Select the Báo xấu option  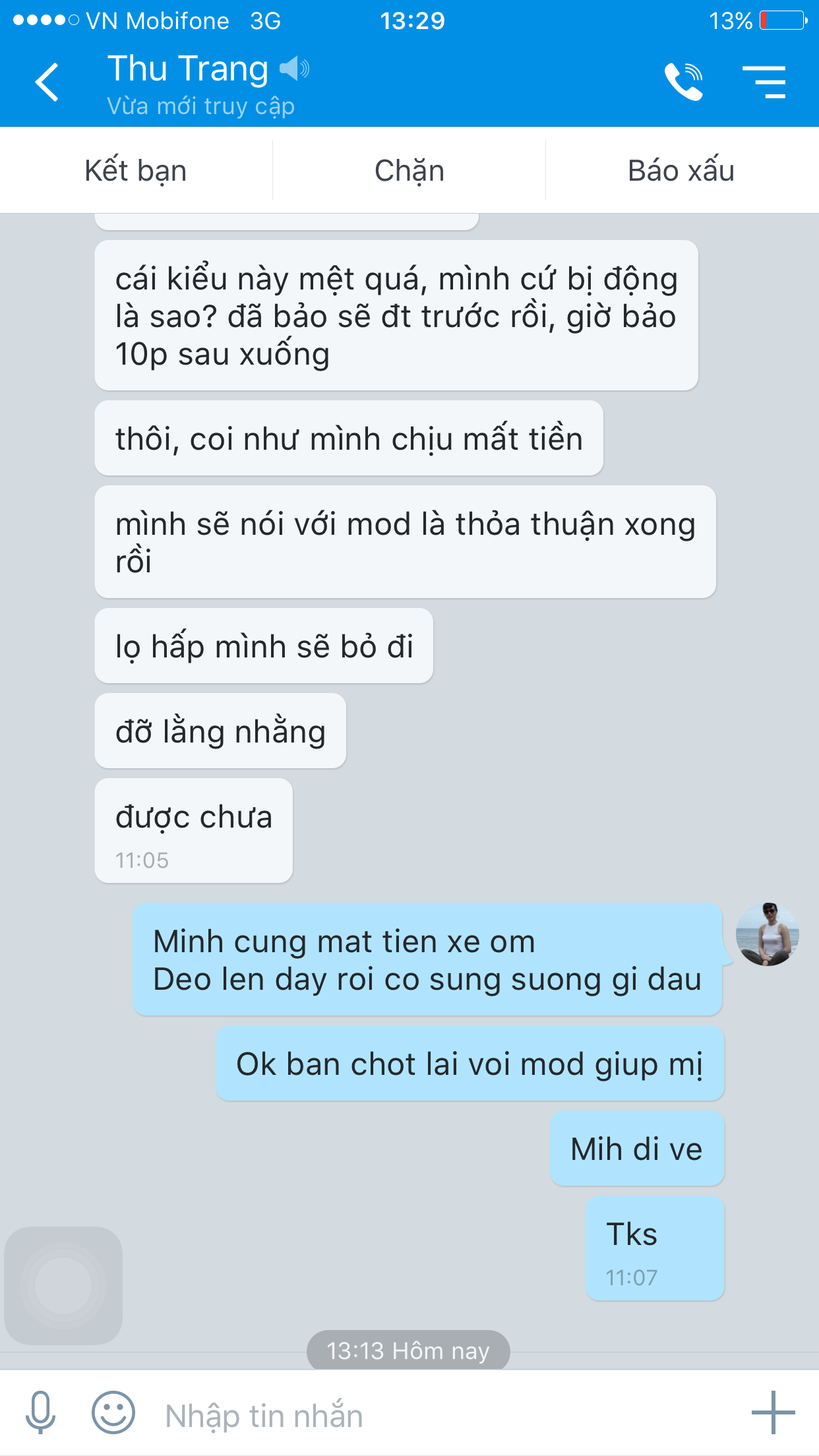682,170
